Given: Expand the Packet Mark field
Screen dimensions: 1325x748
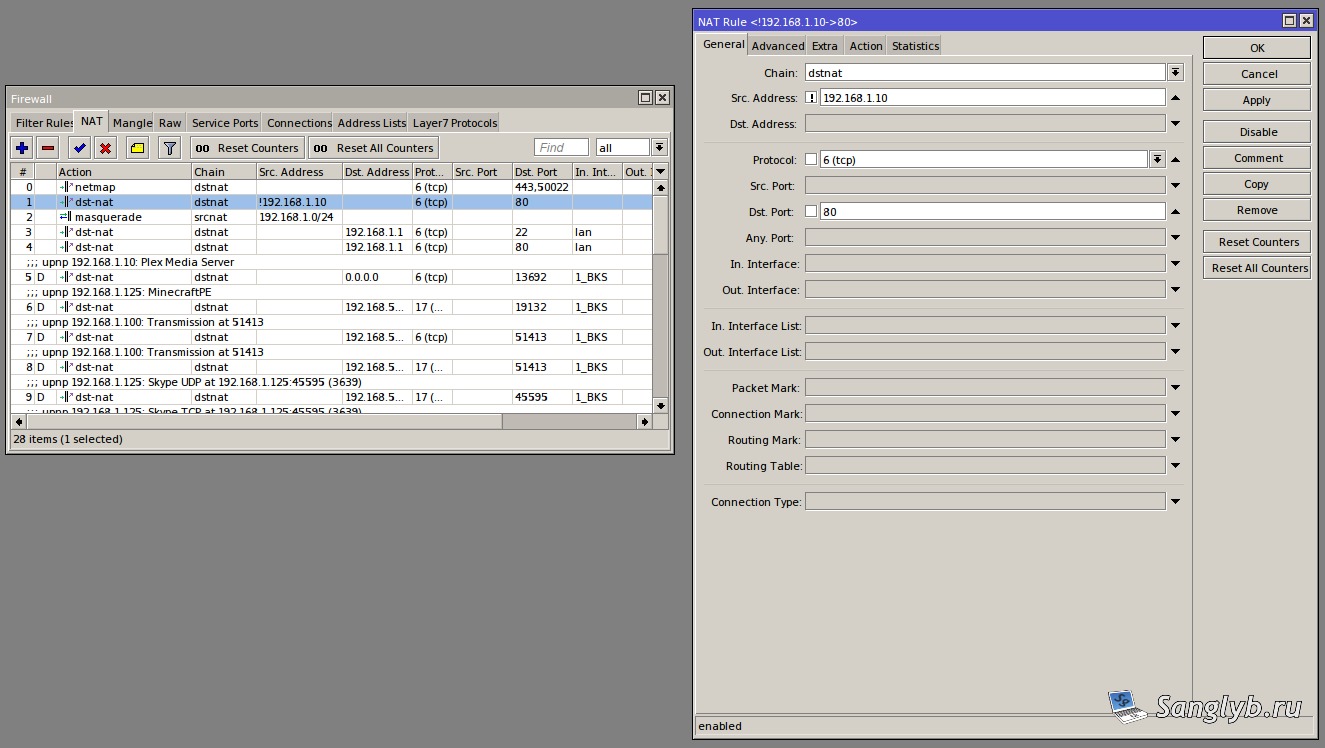Looking at the screenshot, I should tap(1176, 388).
